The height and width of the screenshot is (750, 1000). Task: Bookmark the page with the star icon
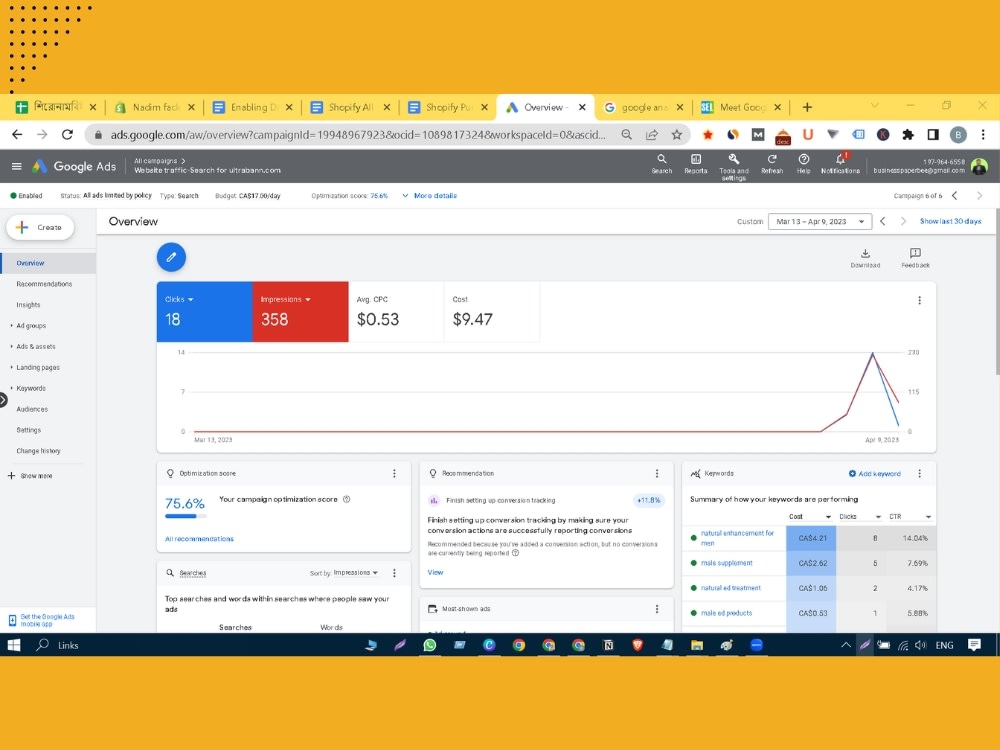(x=677, y=135)
